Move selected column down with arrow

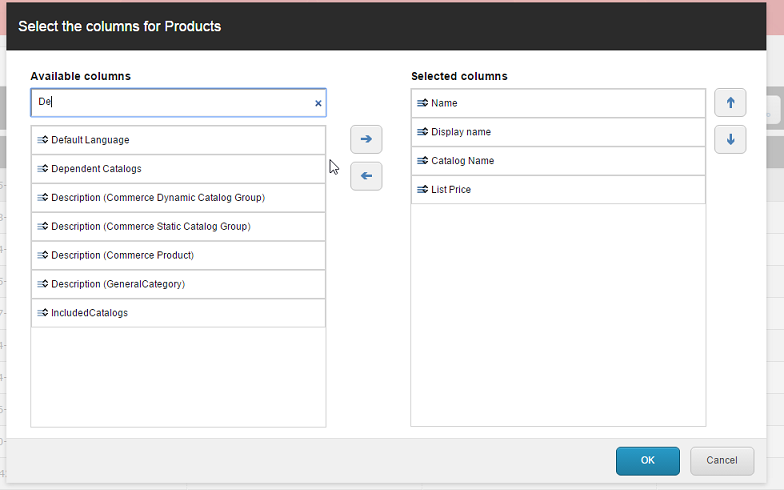tap(730, 139)
